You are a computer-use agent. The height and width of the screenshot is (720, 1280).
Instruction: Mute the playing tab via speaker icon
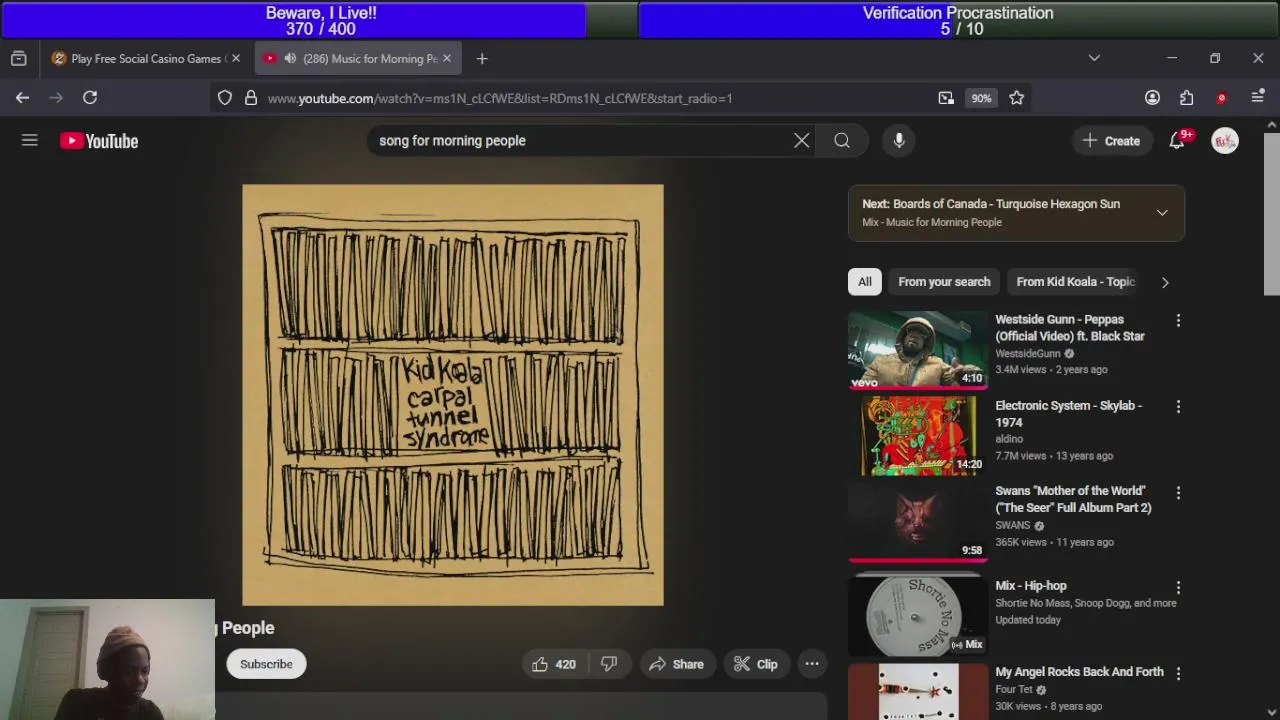[290, 59]
